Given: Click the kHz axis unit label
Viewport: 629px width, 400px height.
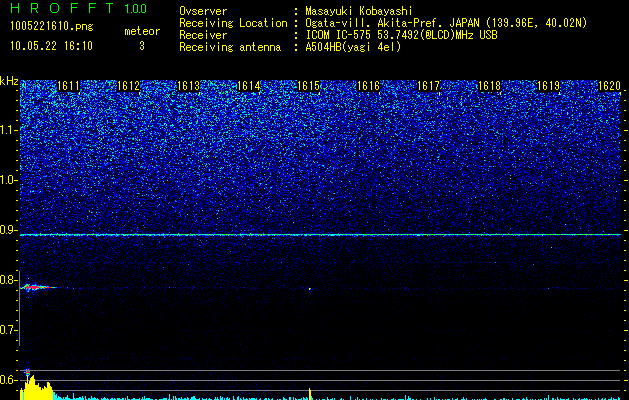Looking at the screenshot, I should tap(9, 81).
